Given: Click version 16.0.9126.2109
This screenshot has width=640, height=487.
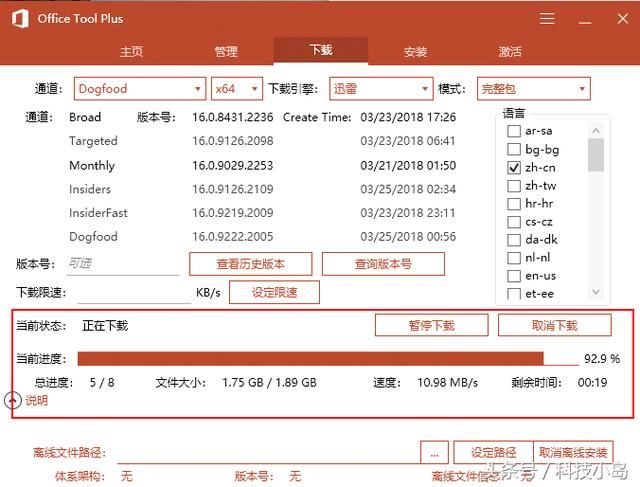Looking at the screenshot, I should coord(233,189).
